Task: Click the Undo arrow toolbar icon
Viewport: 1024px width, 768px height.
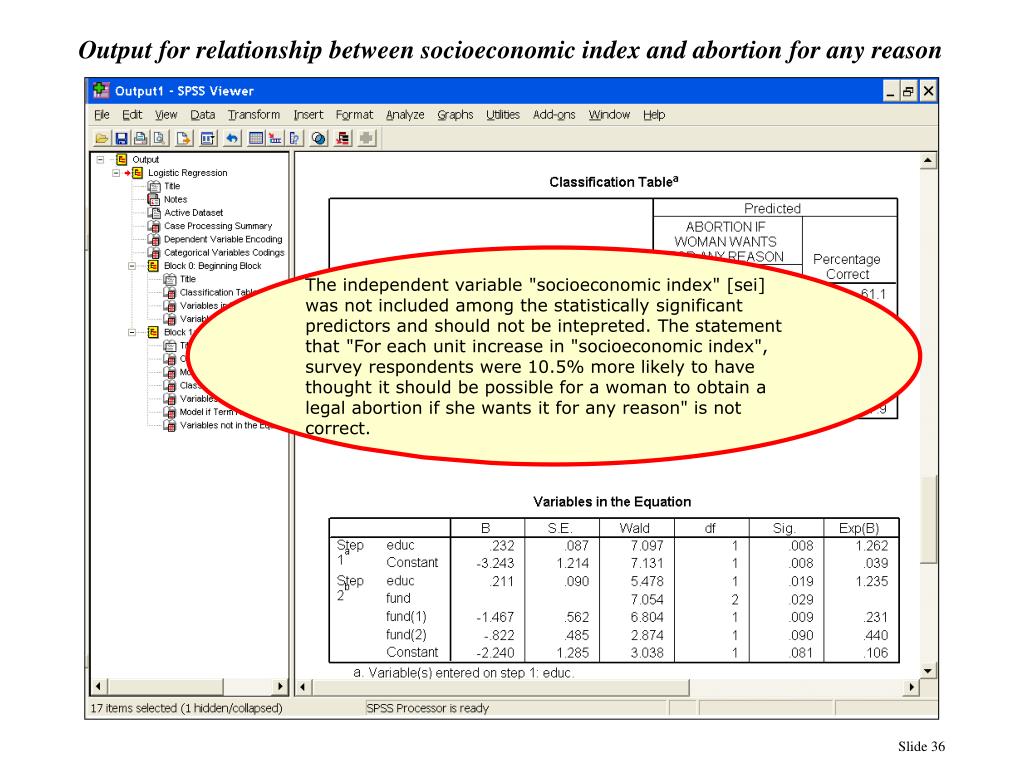Action: tap(232, 138)
